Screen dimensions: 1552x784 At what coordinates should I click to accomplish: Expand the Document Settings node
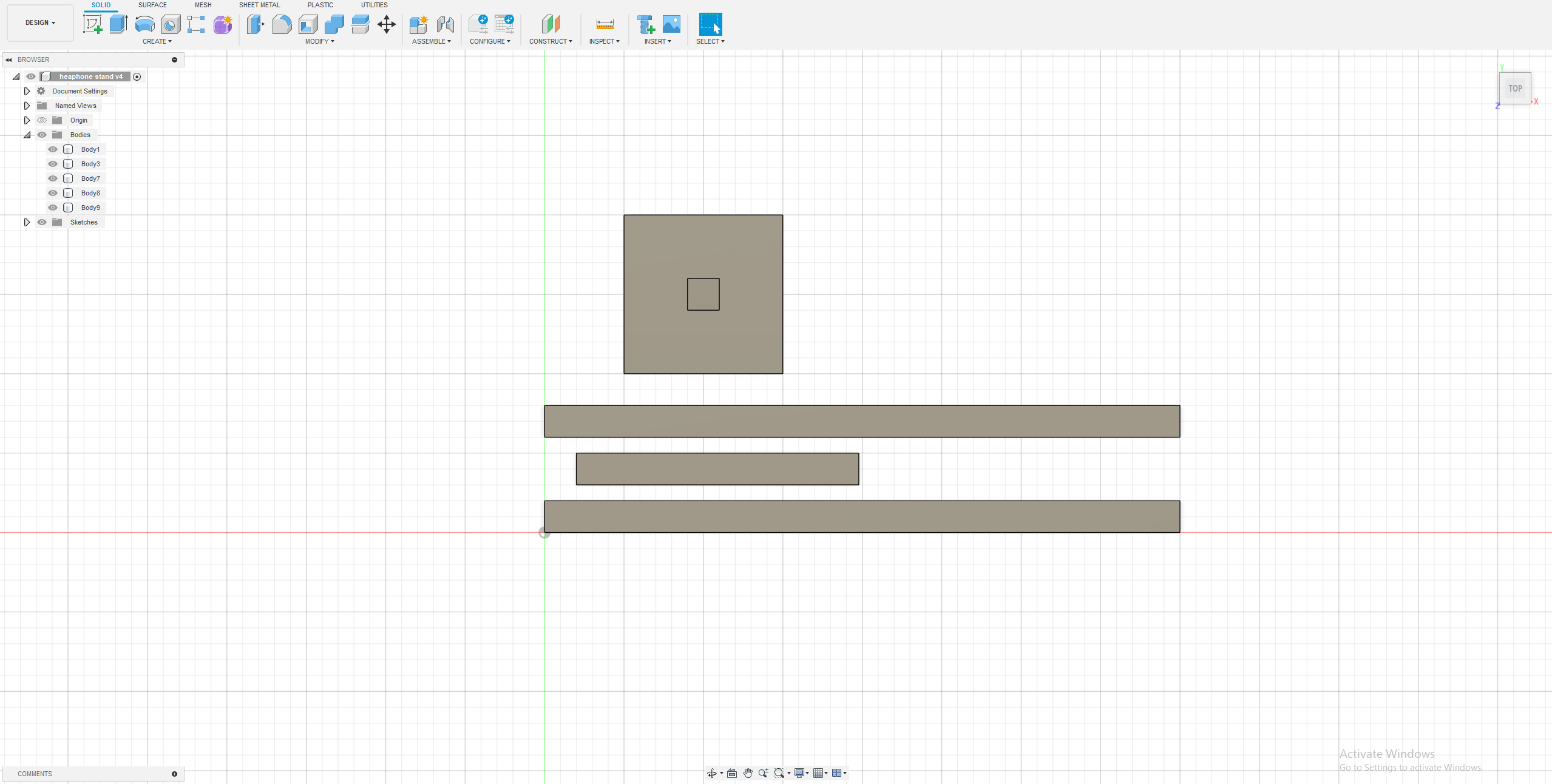tap(27, 91)
